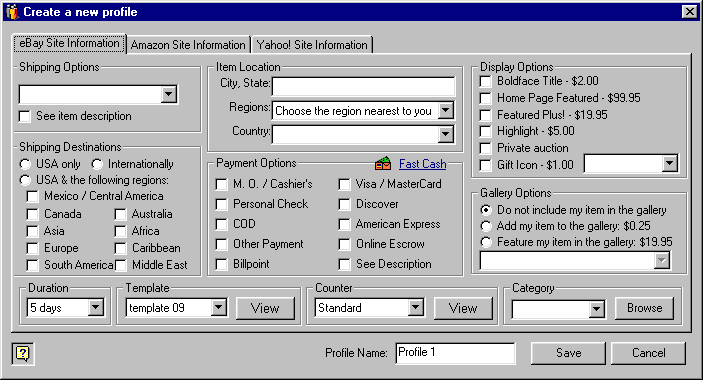Tick the Europe checkbox
This screenshot has height=380, width=703.
[32, 248]
